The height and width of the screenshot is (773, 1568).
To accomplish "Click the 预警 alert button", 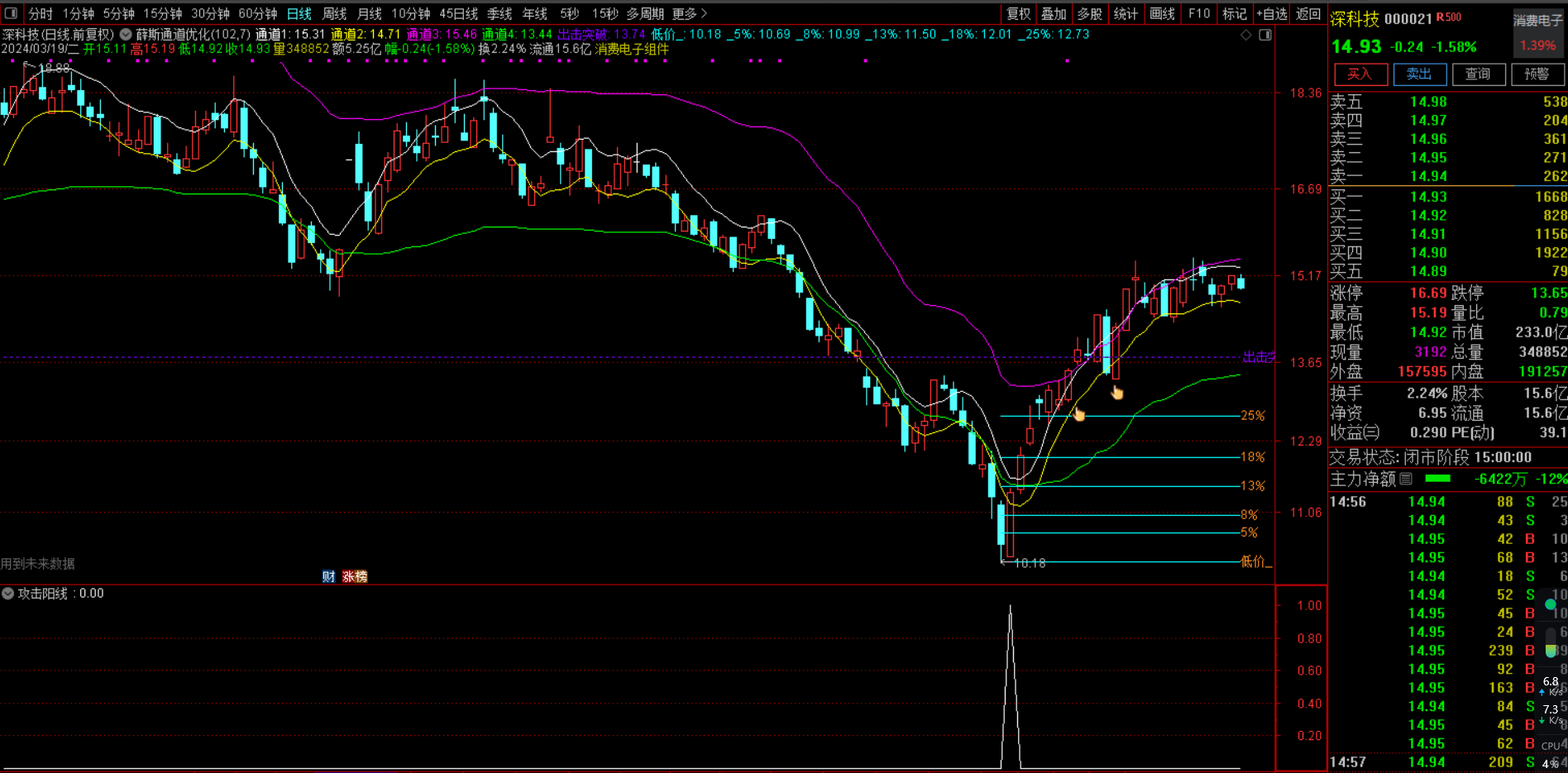I will (x=1537, y=74).
